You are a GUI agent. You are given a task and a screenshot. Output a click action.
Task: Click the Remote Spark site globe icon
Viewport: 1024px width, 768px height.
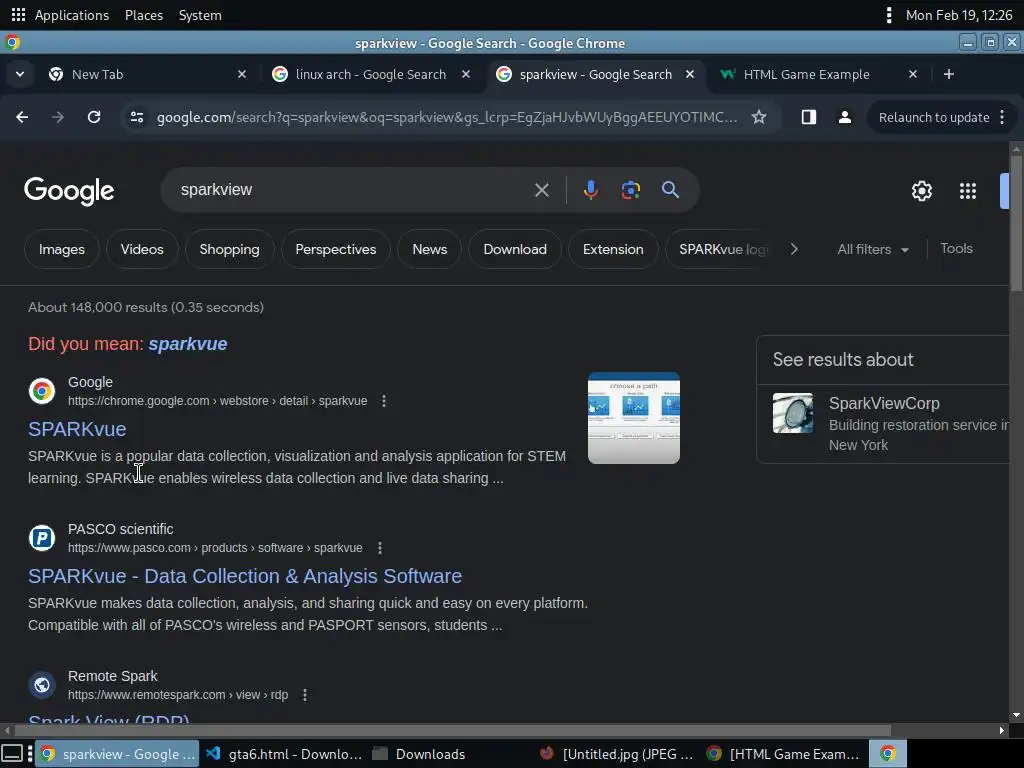coord(42,684)
